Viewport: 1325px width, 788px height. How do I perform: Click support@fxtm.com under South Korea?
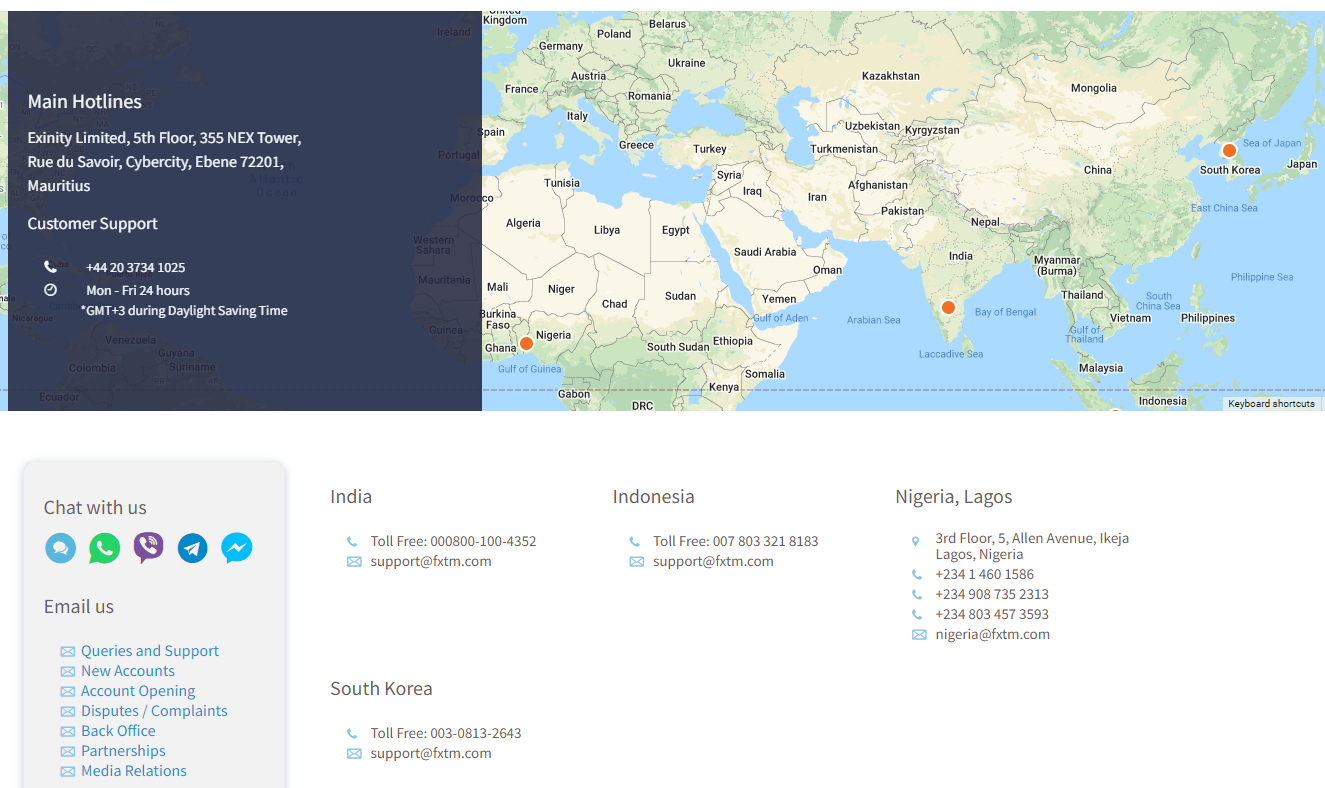(x=431, y=753)
